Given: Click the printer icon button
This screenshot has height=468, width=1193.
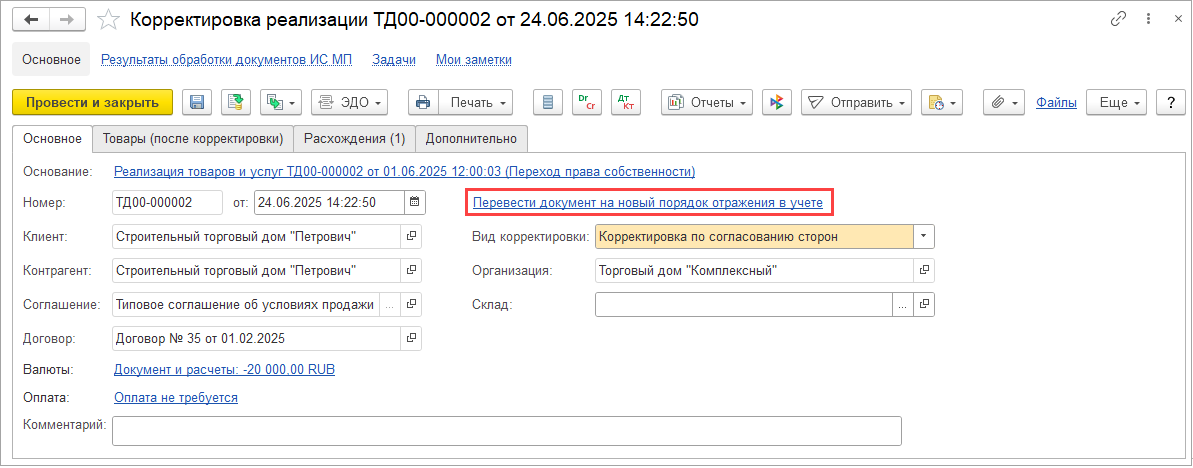Looking at the screenshot, I should 424,103.
